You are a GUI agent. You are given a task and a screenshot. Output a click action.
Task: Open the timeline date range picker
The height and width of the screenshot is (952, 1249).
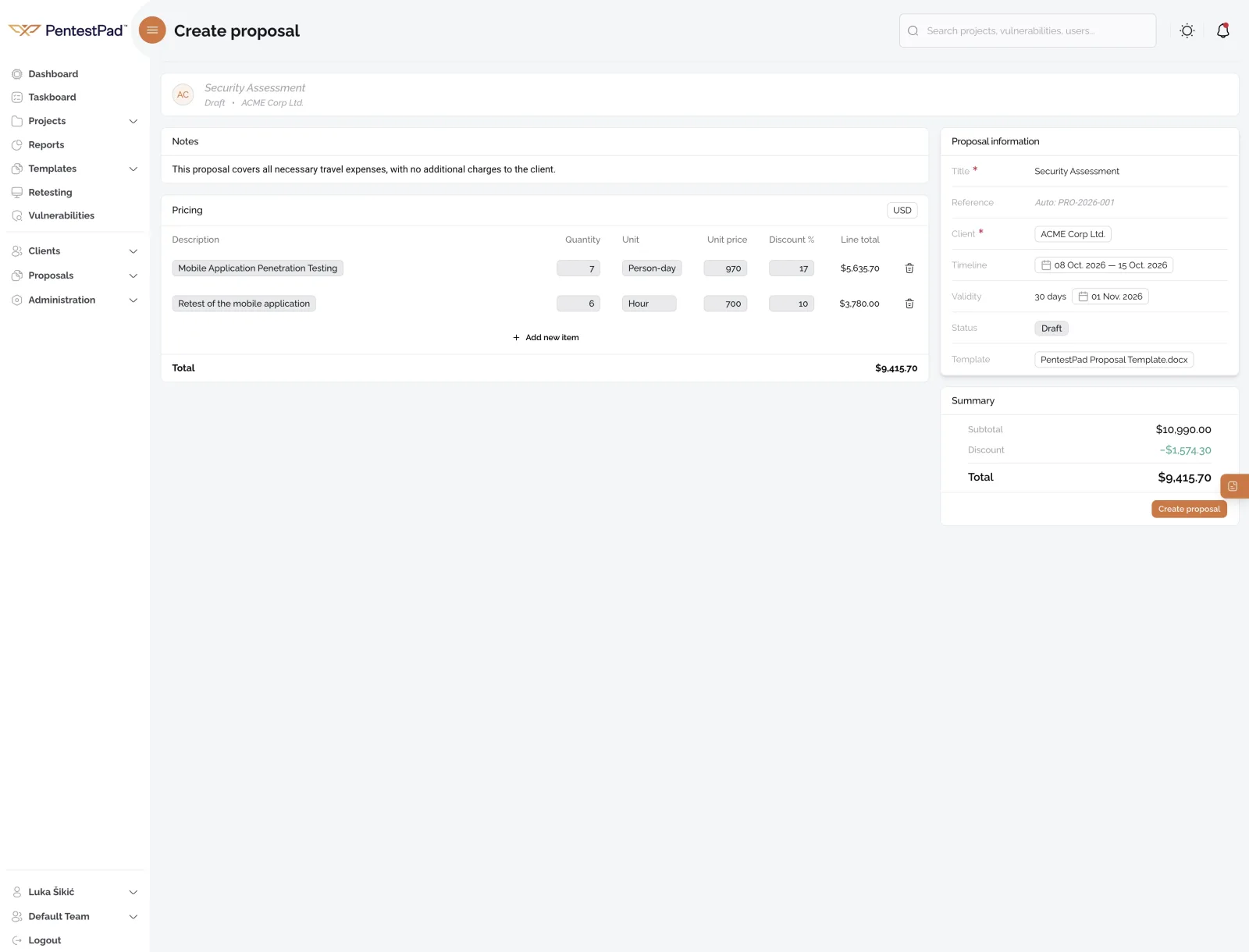click(1104, 265)
